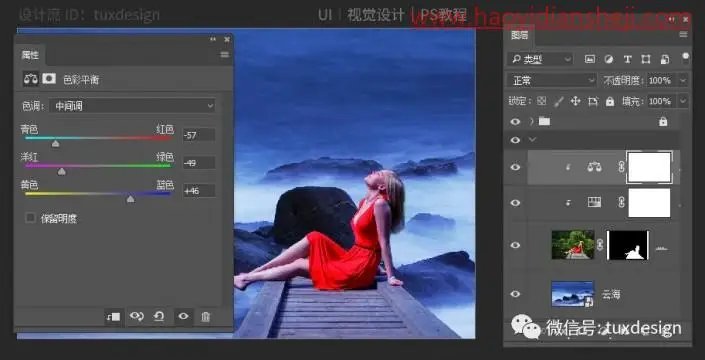This screenshot has width=705, height=360.
Task: Toggle the layer filtering switch on or off
Action: tap(685, 58)
